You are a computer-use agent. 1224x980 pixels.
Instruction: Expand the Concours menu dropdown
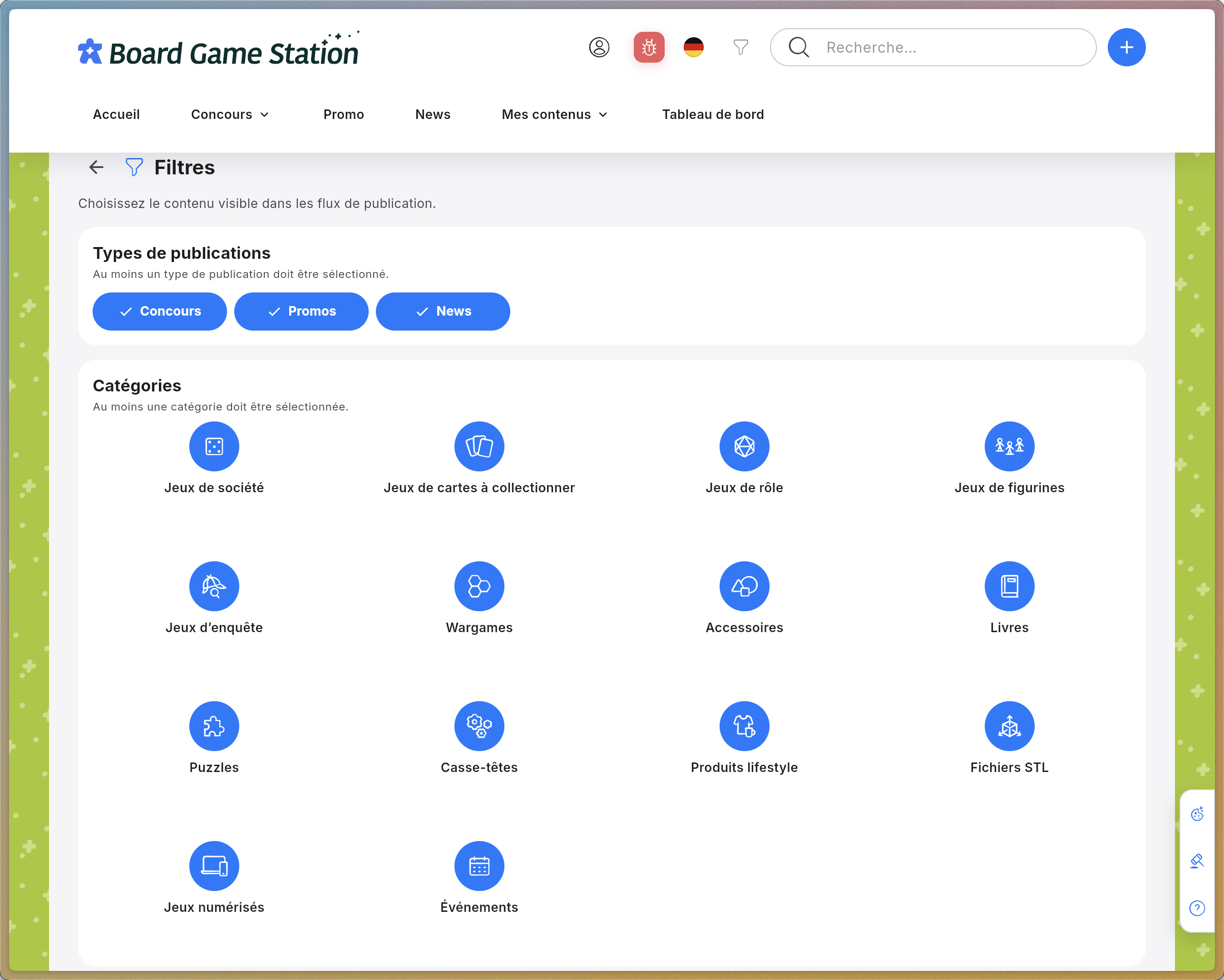(x=230, y=115)
